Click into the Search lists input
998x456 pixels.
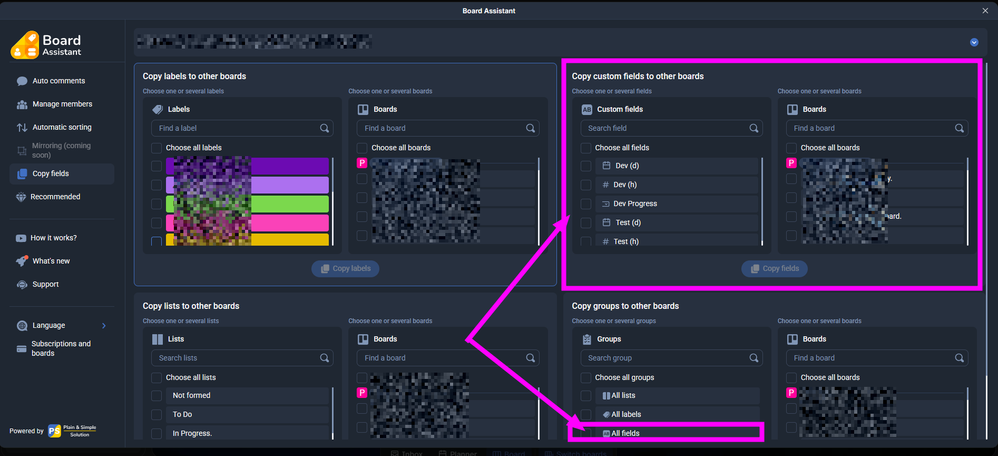point(242,358)
